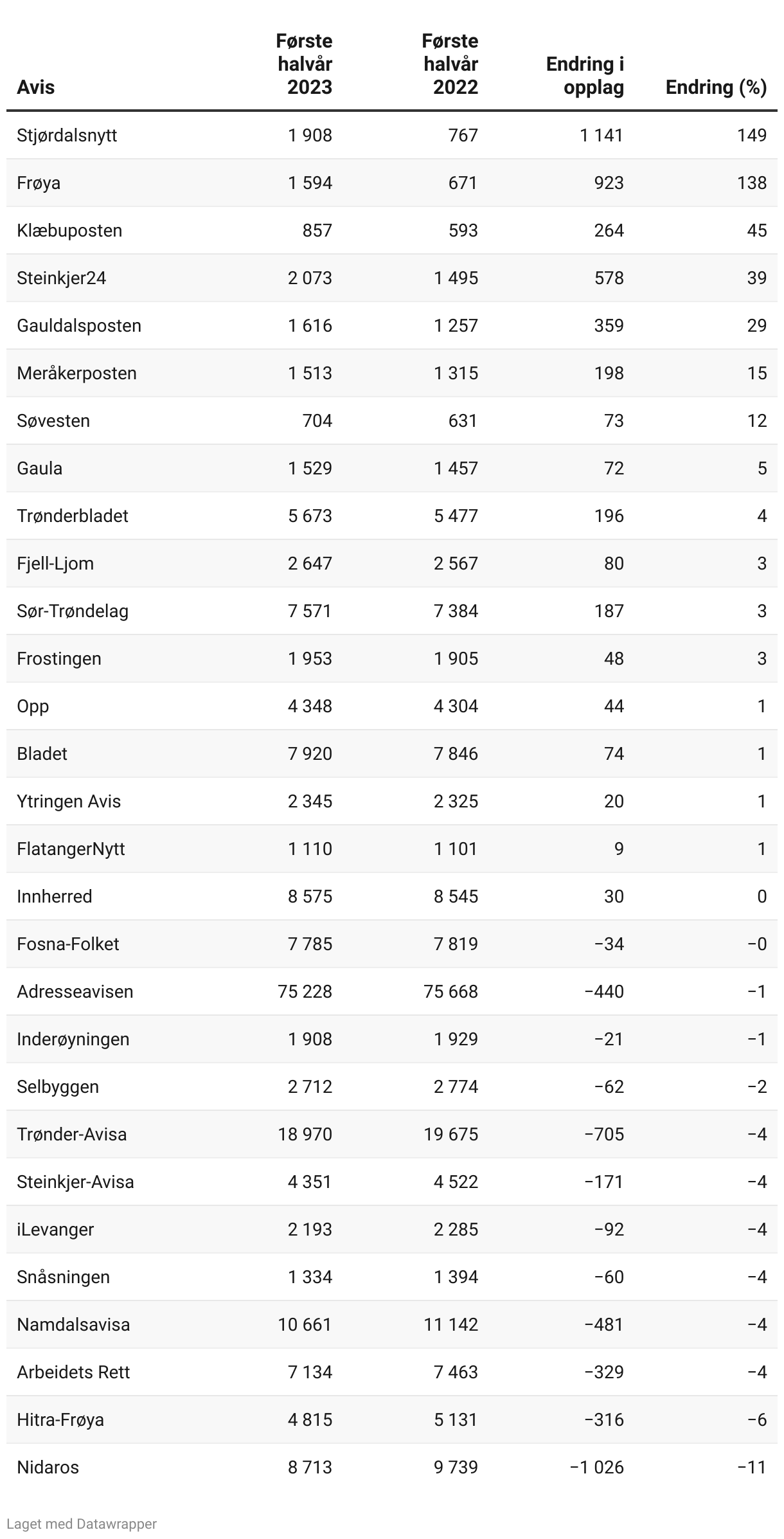Image resolution: width=784 pixels, height=1539 pixels.
Task: Click the −1 026 change value
Action: (x=596, y=1468)
